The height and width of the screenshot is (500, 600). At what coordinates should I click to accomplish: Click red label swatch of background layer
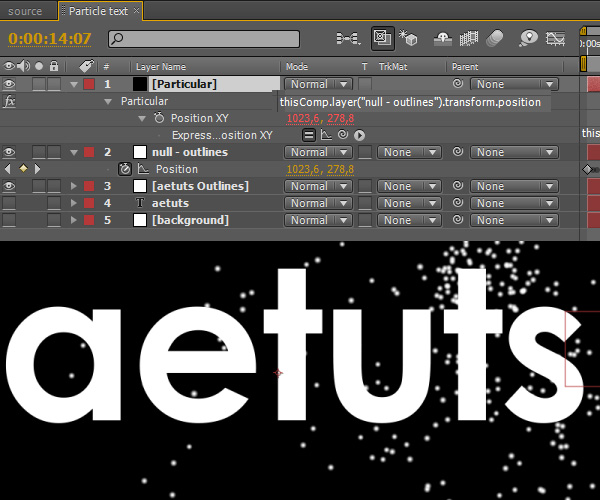coord(89,220)
